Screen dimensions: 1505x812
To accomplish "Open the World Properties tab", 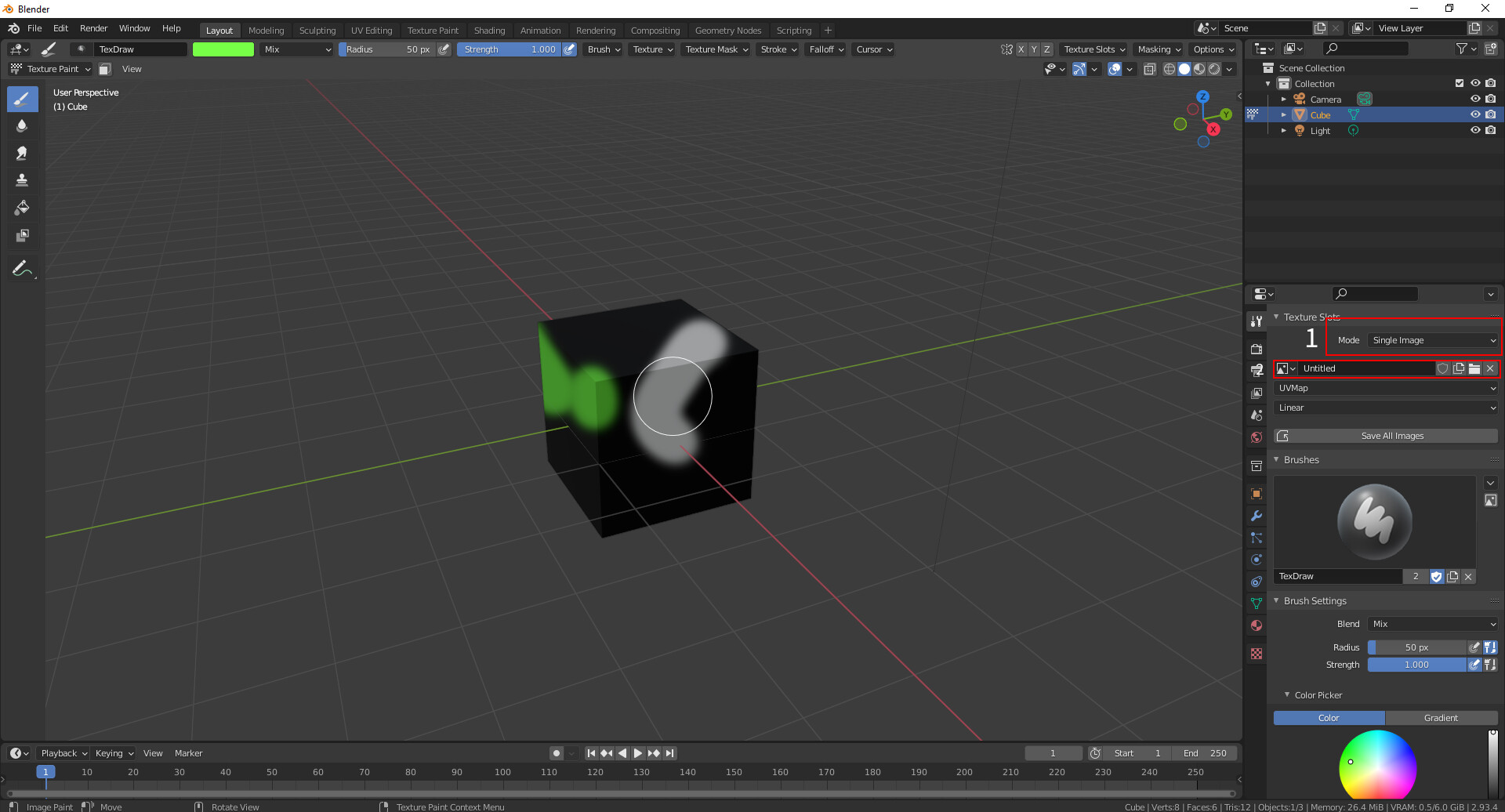I will click(1257, 437).
